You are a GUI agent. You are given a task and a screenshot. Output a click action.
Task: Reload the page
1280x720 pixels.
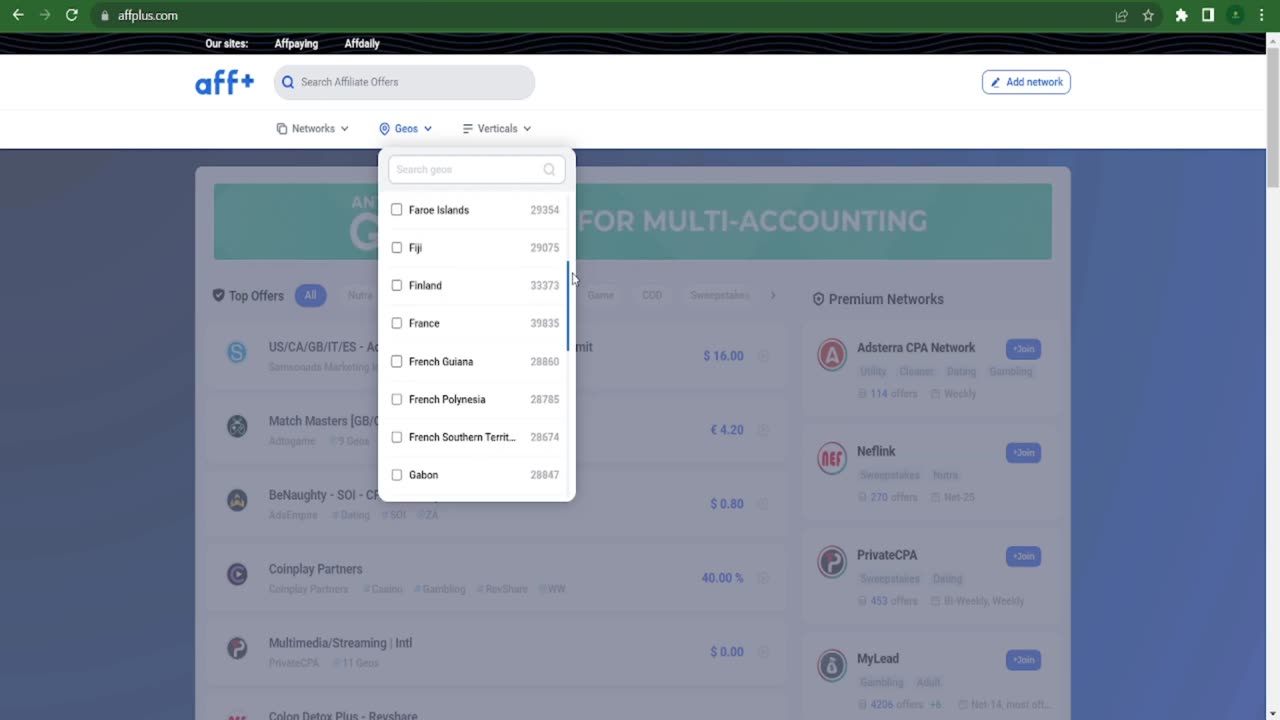[x=71, y=15]
